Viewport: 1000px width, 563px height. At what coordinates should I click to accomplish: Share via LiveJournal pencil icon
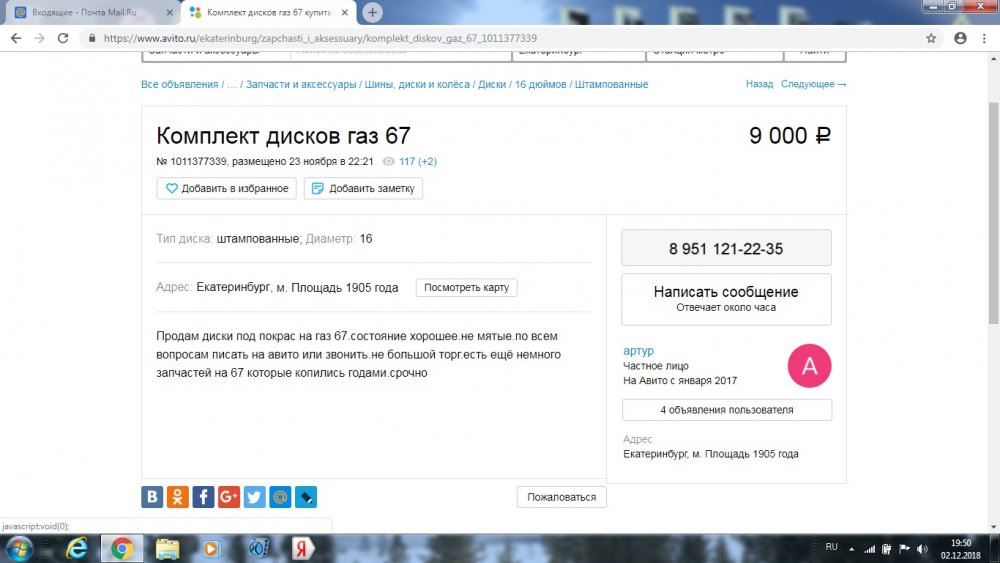coord(305,497)
